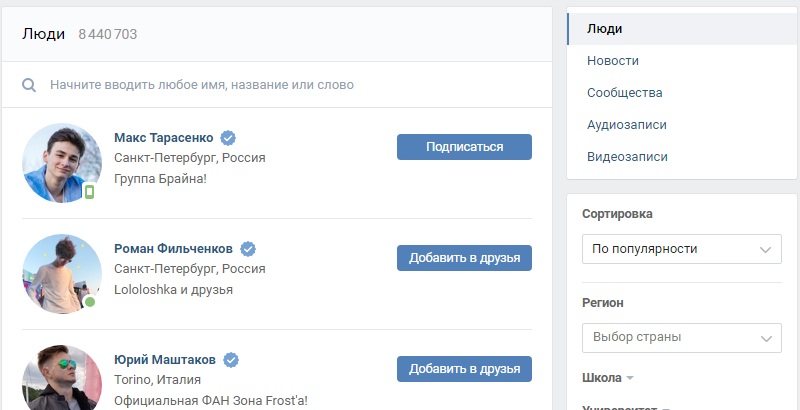Focus the people search input field
The width and height of the screenshot is (800, 410).
[290, 85]
